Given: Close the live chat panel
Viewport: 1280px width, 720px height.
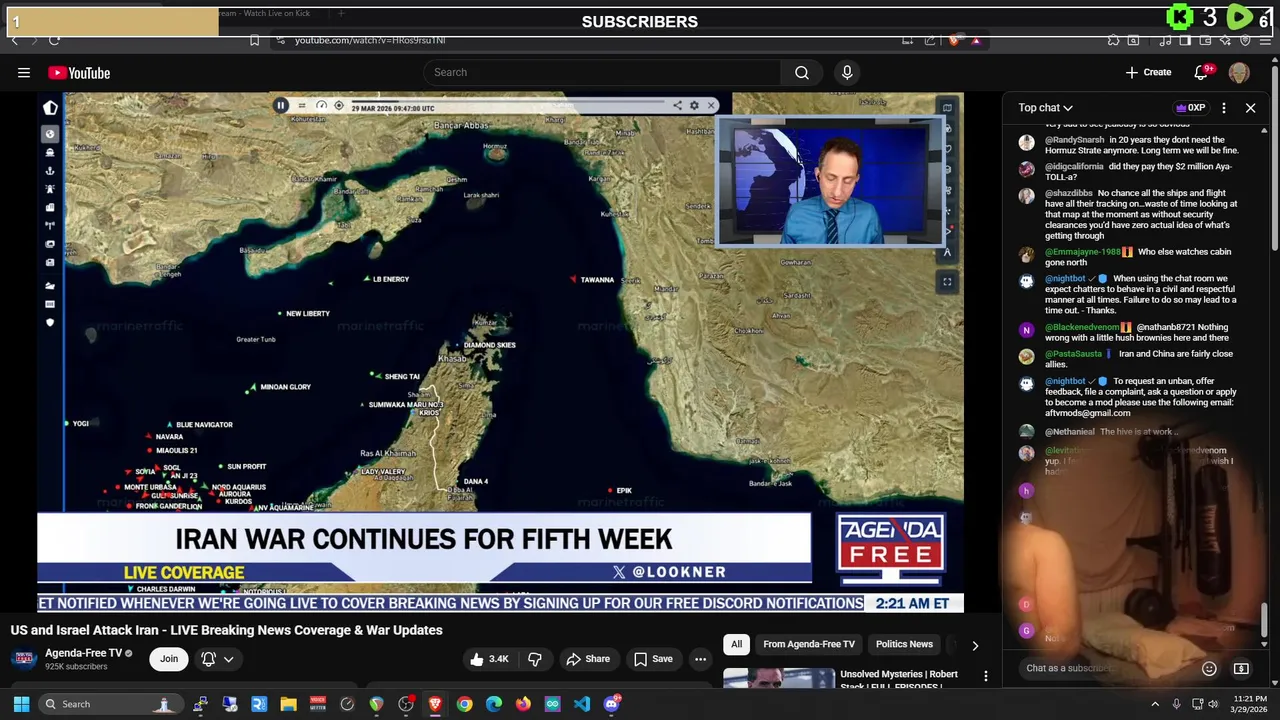Looking at the screenshot, I should click(1250, 108).
